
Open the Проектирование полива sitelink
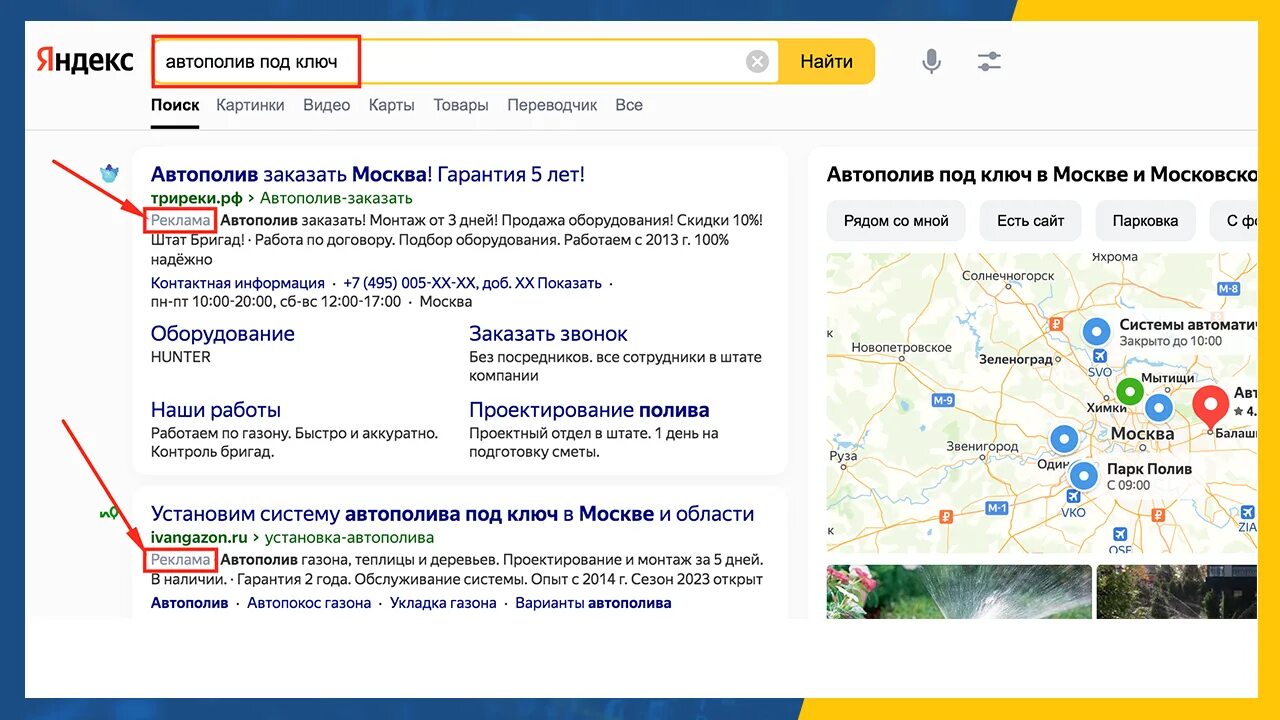tap(589, 410)
